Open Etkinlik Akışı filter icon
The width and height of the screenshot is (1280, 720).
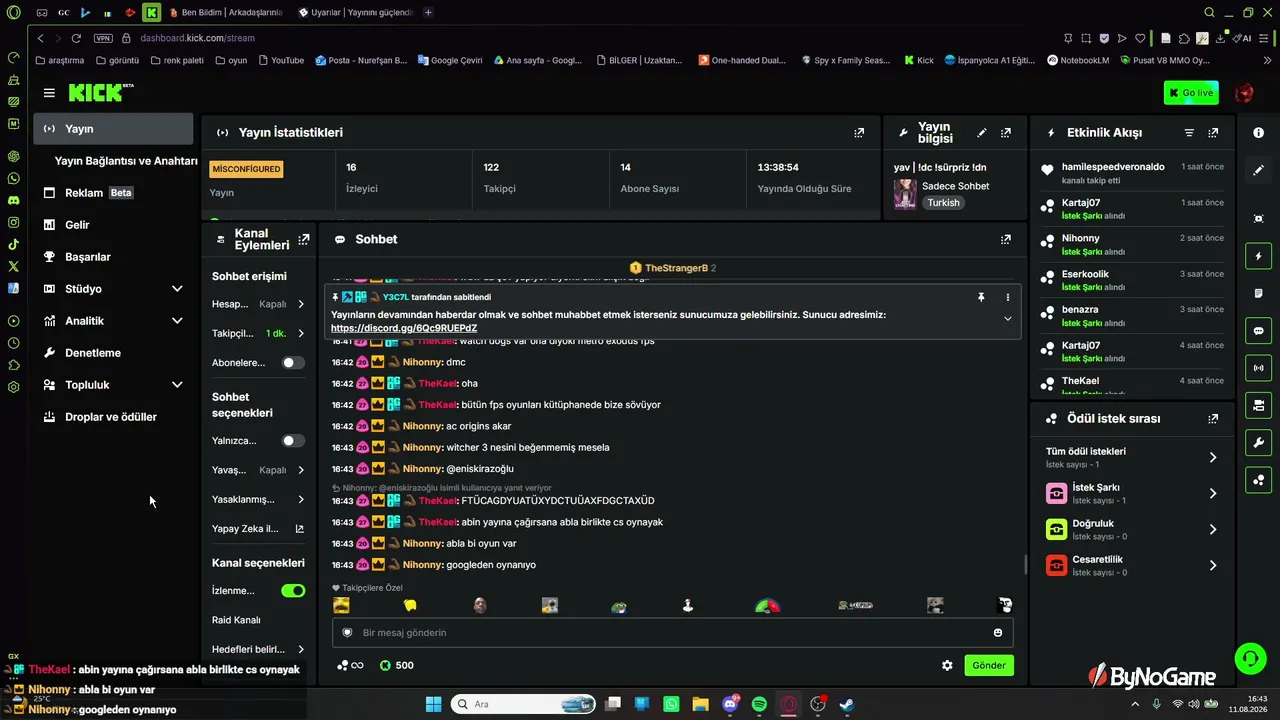pos(1189,132)
